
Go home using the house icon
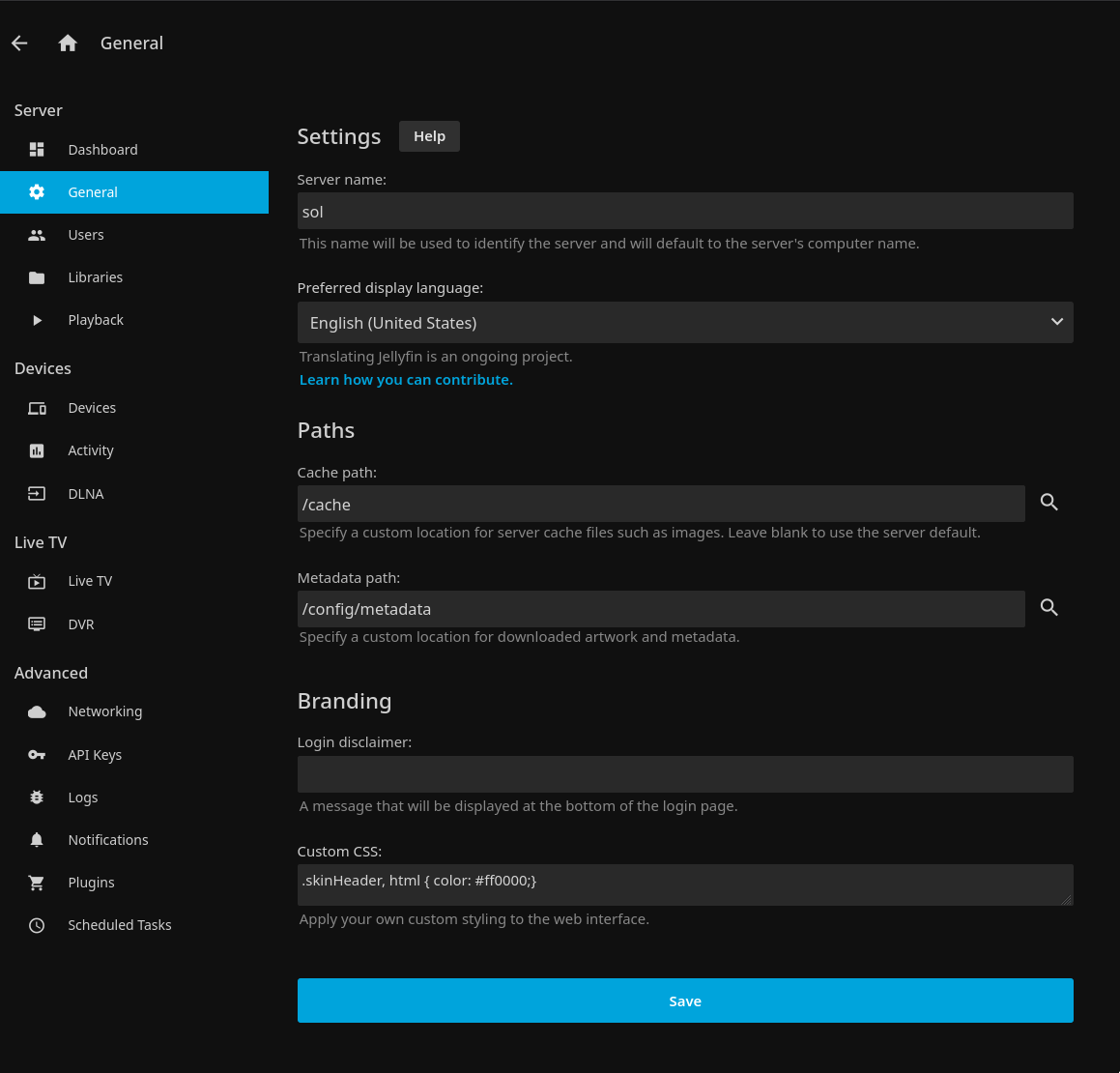click(x=67, y=43)
